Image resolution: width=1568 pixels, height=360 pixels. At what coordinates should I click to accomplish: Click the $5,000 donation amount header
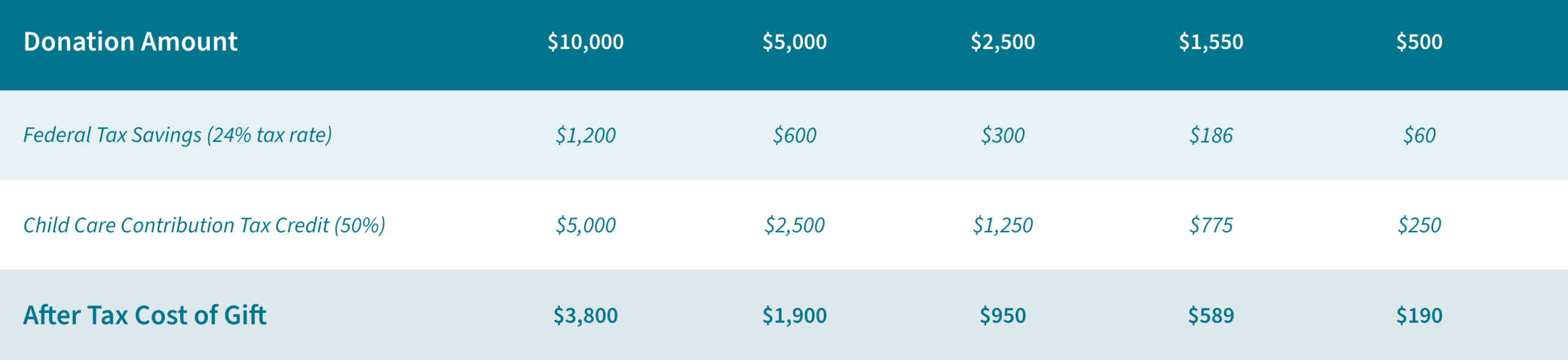pyautogui.click(x=794, y=42)
